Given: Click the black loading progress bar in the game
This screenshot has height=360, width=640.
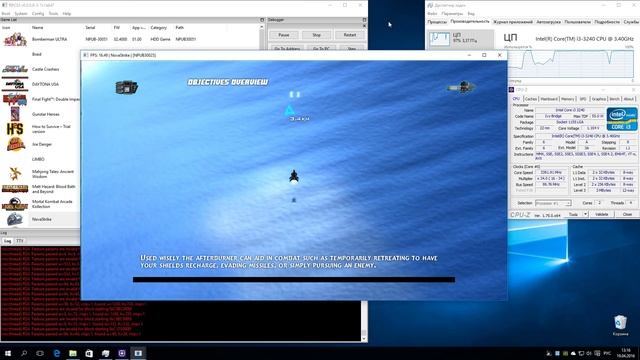Looking at the screenshot, I should (293, 280).
